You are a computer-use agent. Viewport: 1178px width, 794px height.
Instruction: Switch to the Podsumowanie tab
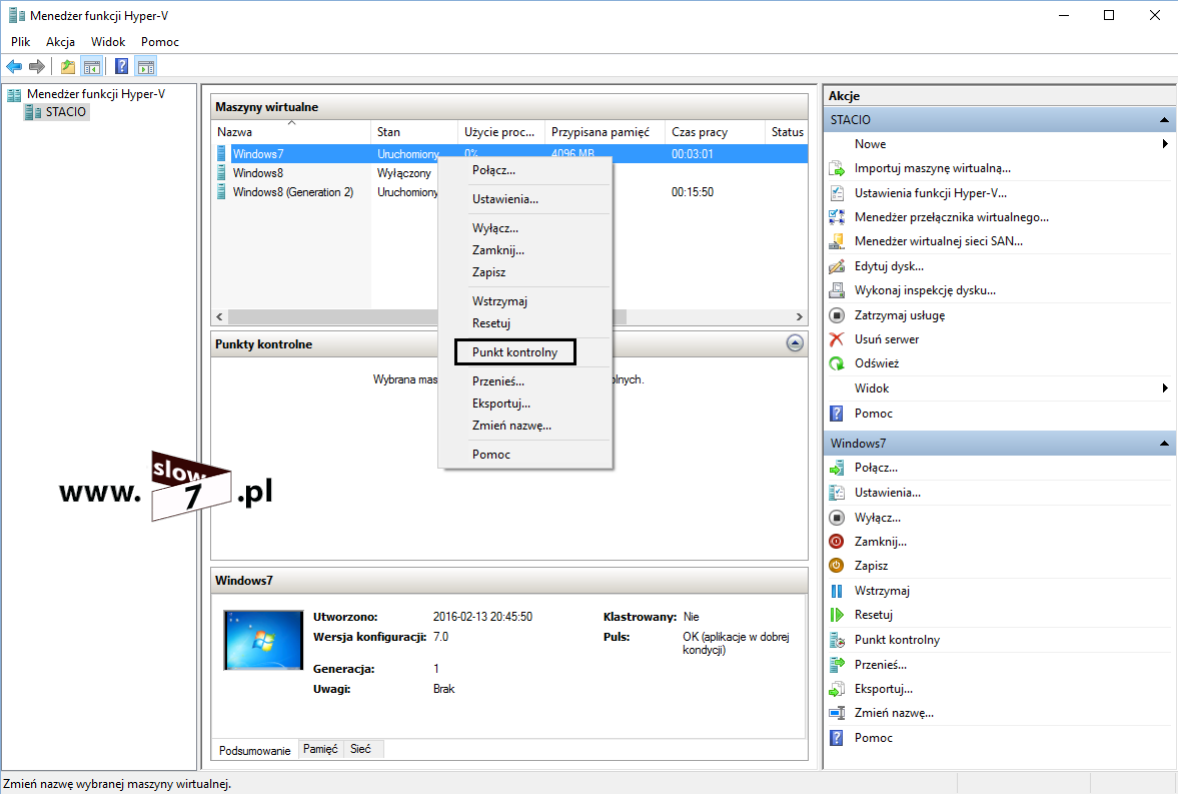[x=255, y=750]
